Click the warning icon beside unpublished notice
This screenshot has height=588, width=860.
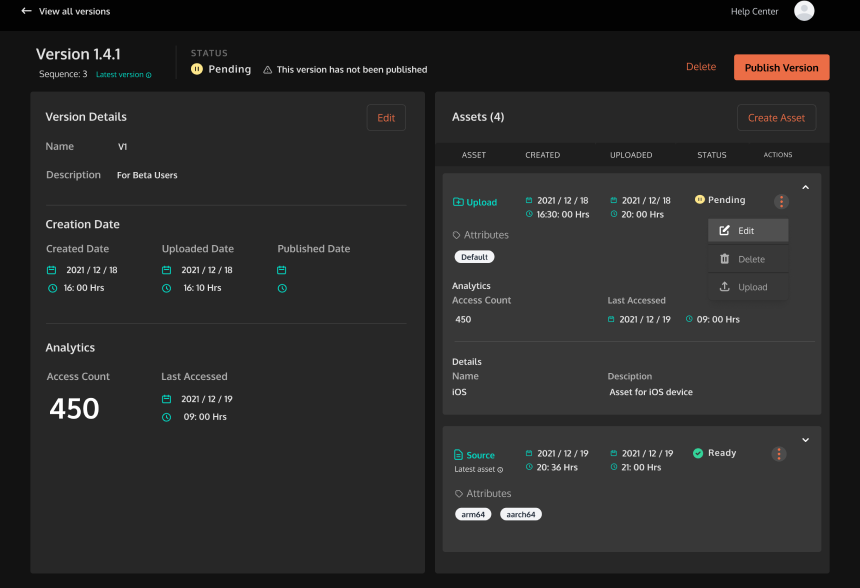[267, 70]
